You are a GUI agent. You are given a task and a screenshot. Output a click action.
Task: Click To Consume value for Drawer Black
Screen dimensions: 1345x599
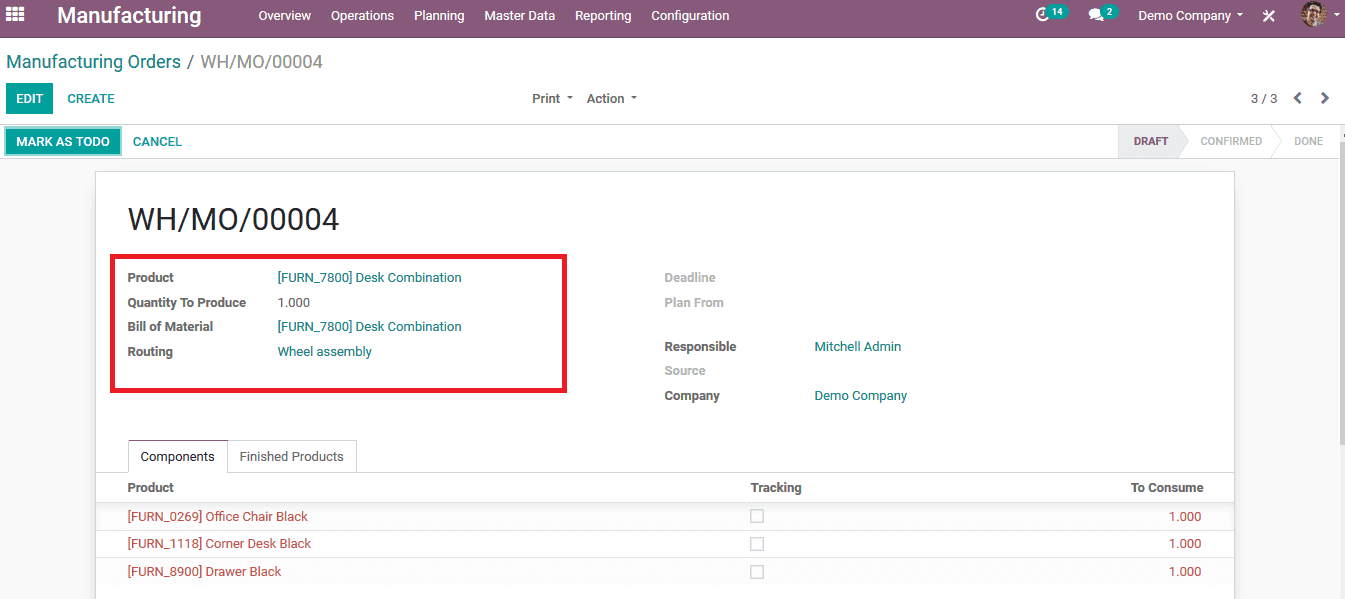click(1185, 572)
